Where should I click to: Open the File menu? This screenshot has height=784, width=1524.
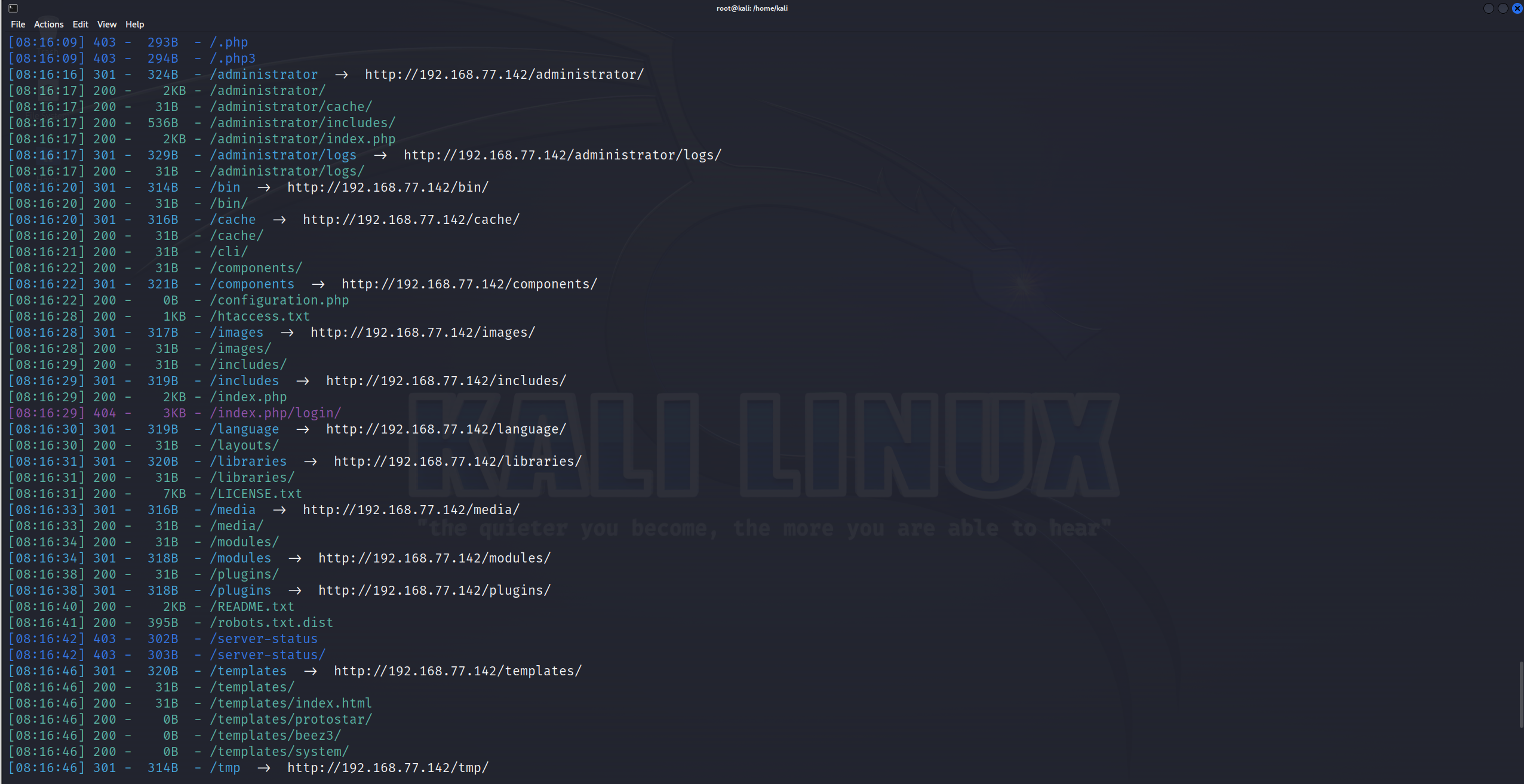tap(18, 24)
